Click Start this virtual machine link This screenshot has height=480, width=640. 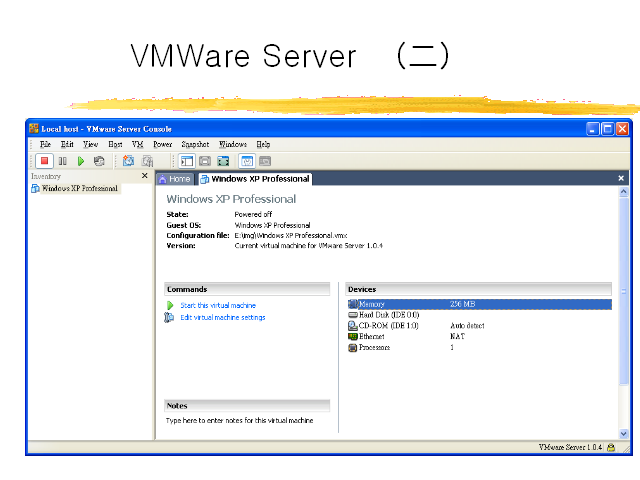coord(218,305)
